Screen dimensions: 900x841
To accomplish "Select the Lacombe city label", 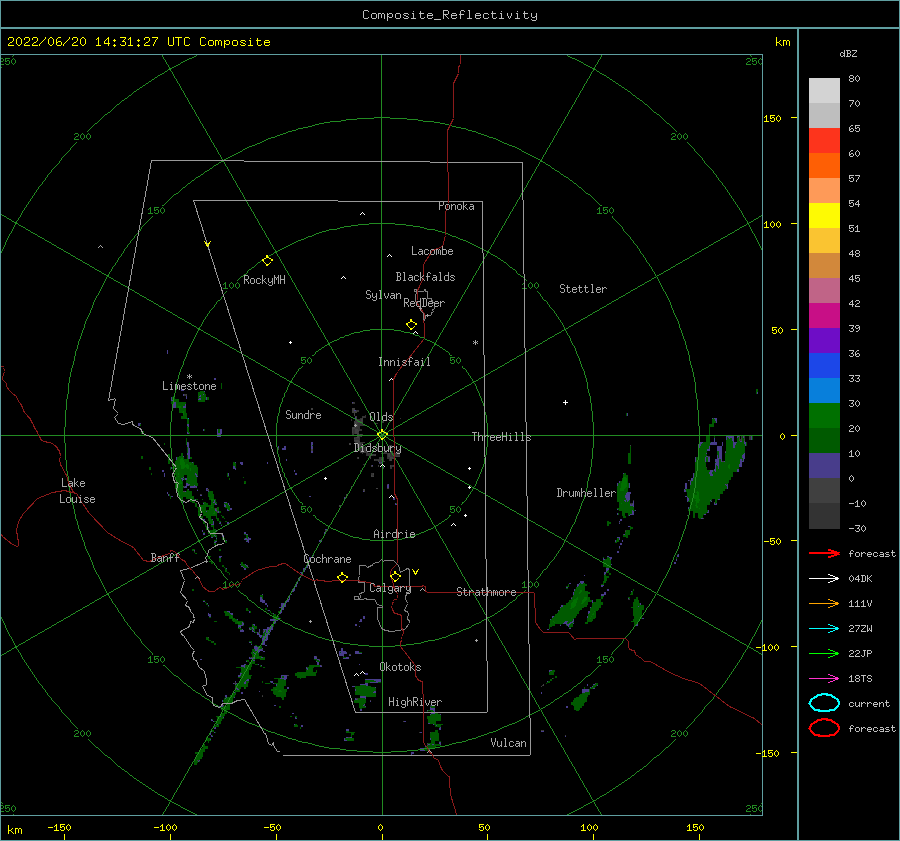I will [x=432, y=251].
